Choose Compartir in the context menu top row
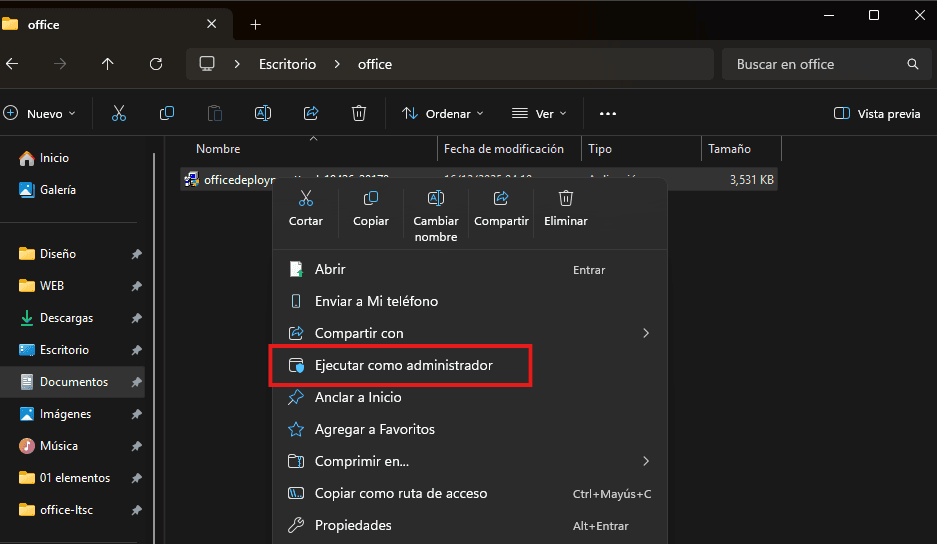The width and height of the screenshot is (937, 544). (501, 209)
